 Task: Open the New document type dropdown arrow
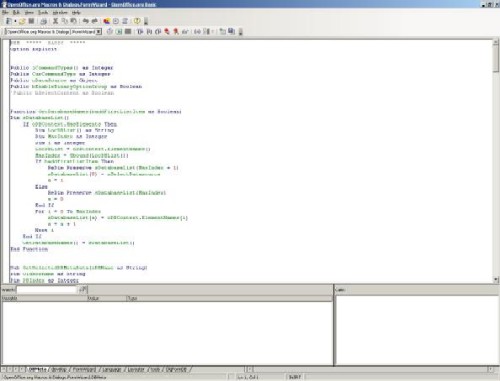(15, 21)
